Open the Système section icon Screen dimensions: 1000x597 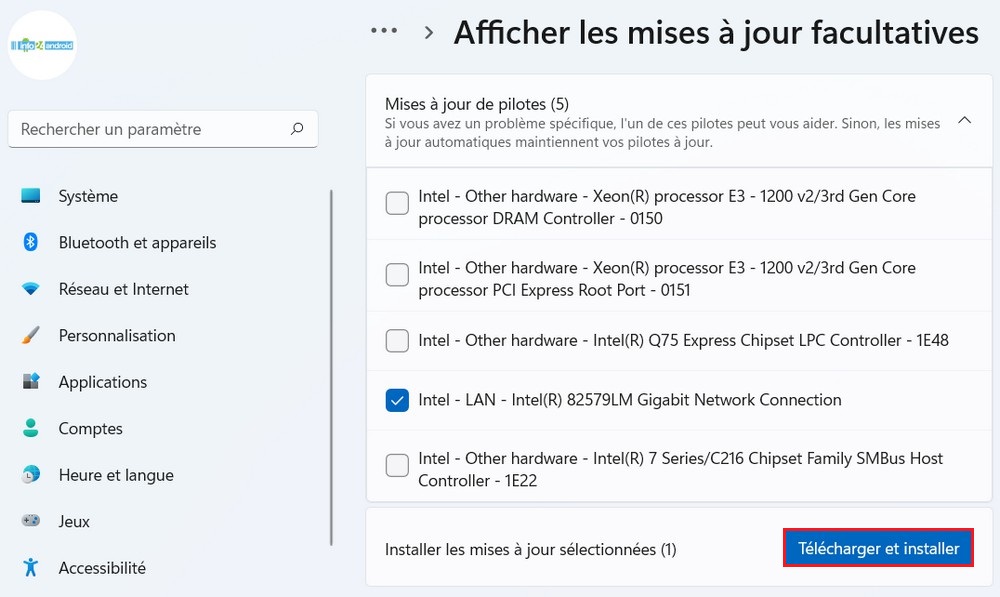[x=31, y=196]
